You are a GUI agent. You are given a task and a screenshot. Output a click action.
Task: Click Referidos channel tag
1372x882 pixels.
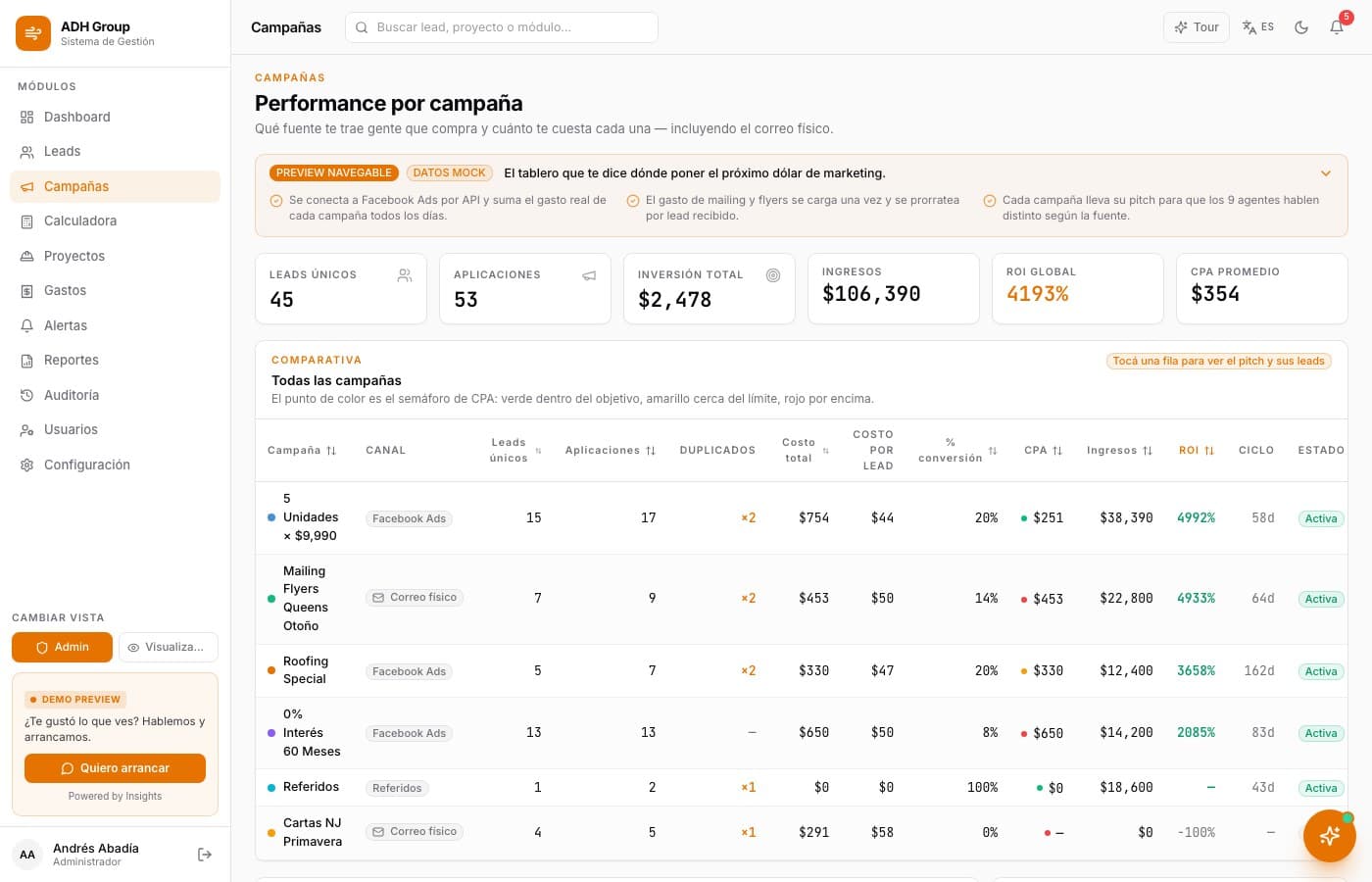397,788
